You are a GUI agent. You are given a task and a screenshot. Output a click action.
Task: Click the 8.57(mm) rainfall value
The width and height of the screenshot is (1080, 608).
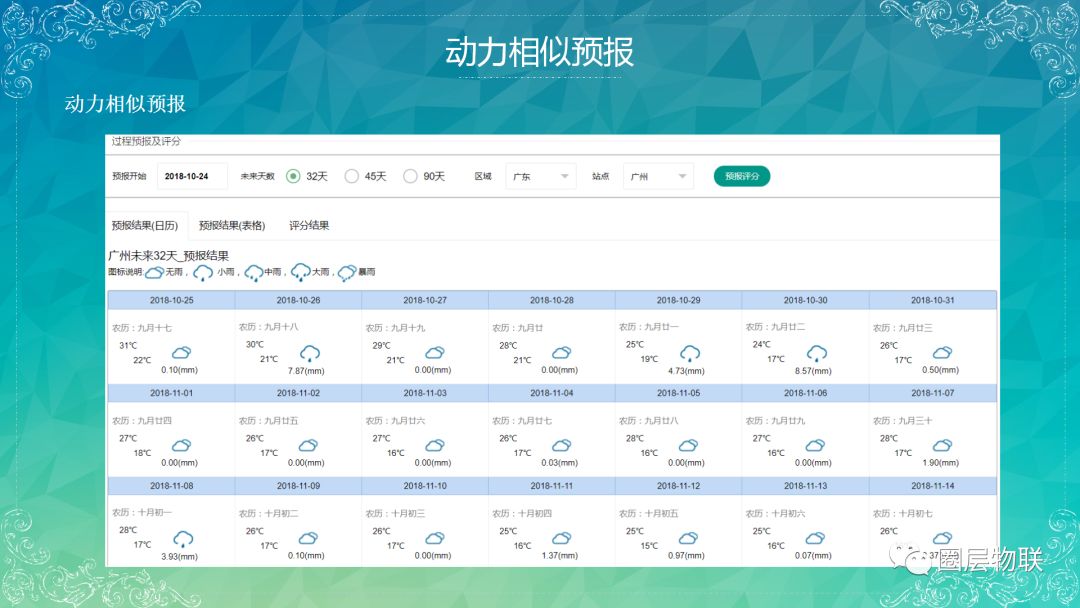point(813,371)
